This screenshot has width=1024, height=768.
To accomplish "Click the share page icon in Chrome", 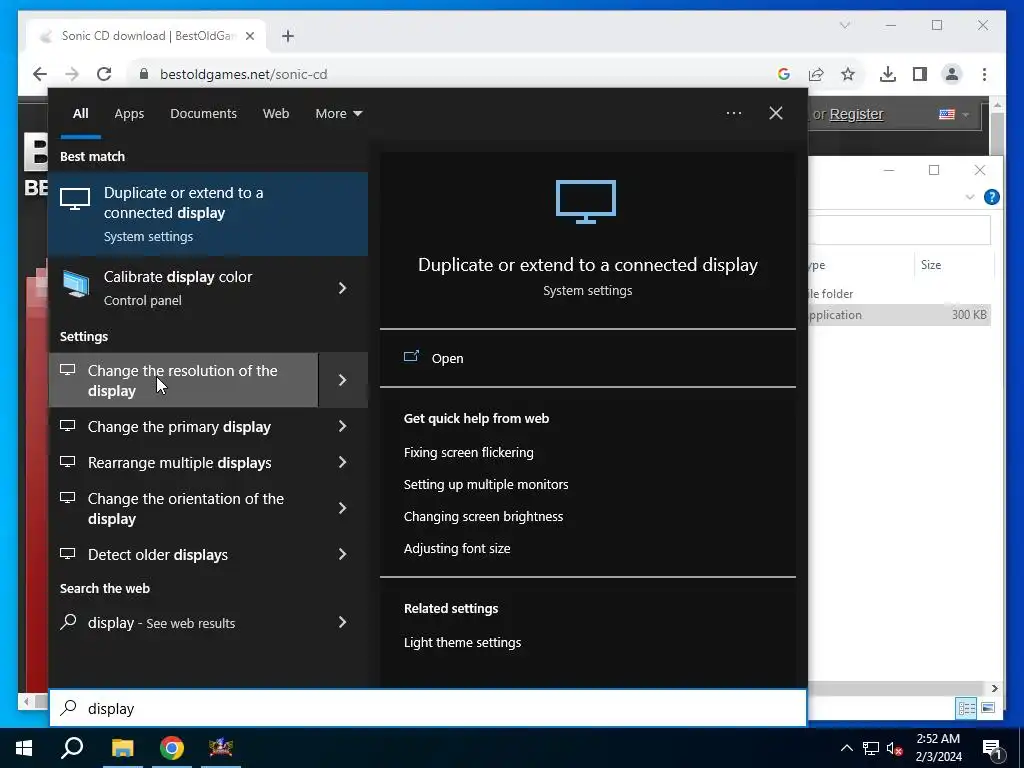I will [x=816, y=74].
